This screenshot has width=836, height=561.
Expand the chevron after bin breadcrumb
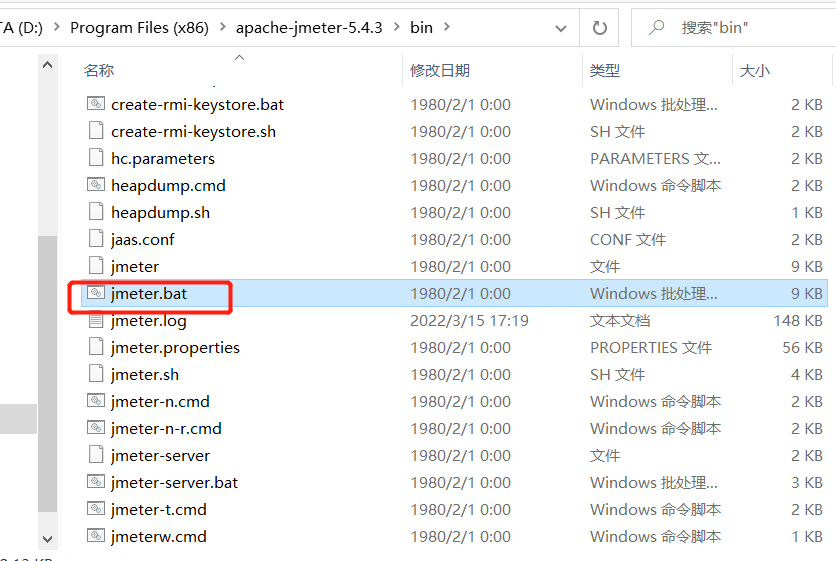[447, 27]
